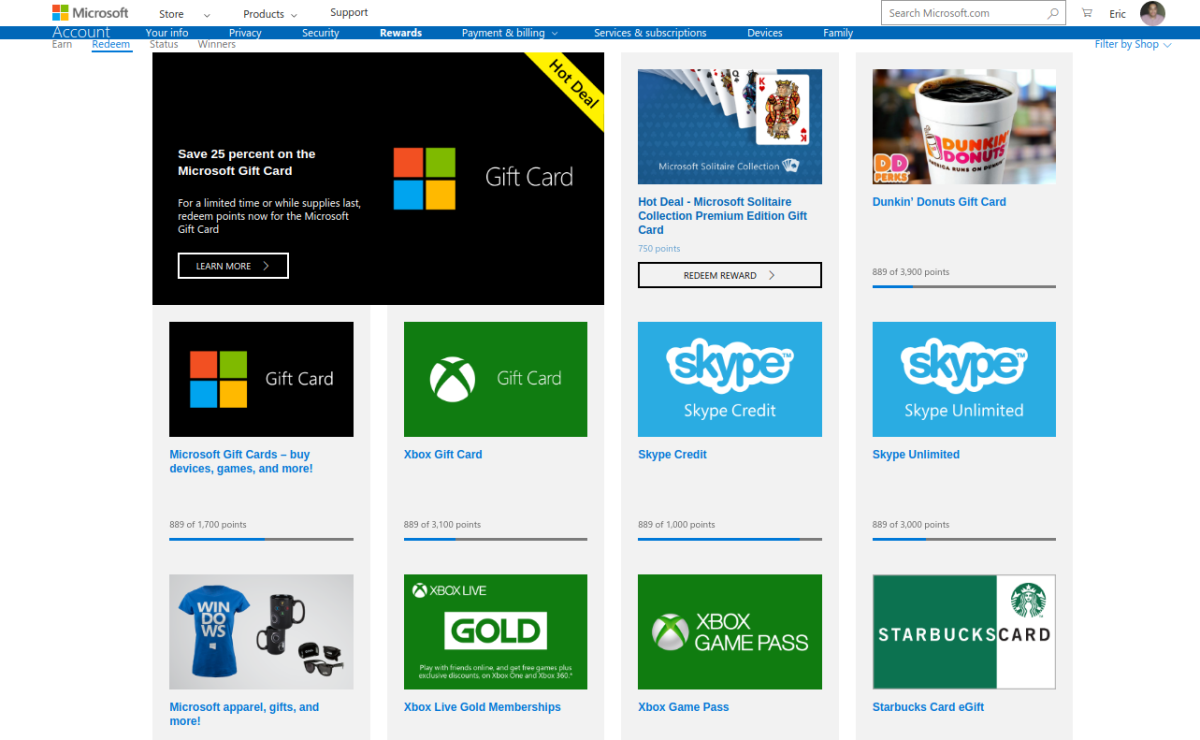Open the Filter by Shop dropdown
The width and height of the screenshot is (1200, 740).
point(1132,44)
